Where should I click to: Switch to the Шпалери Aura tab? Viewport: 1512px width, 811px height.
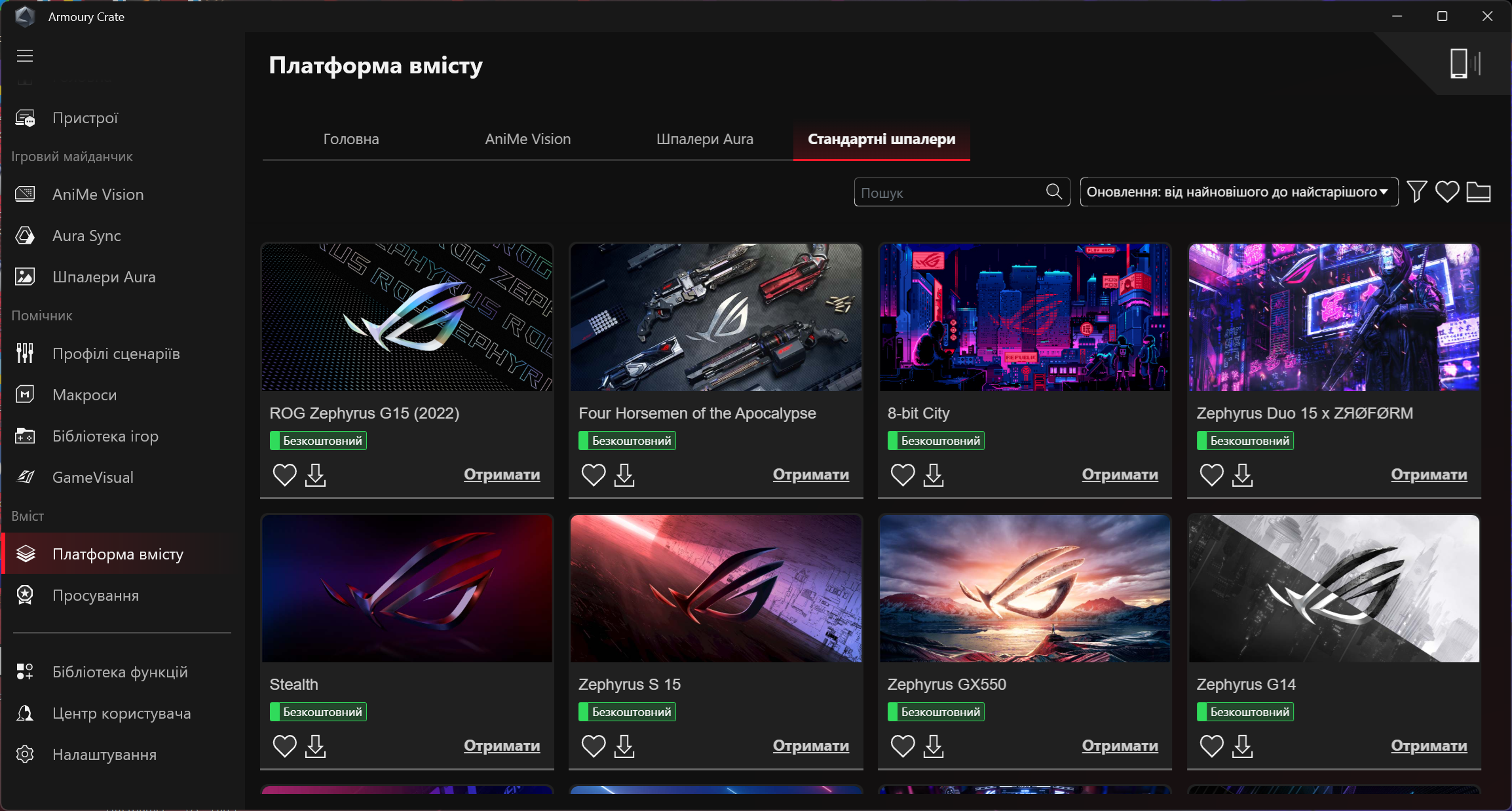pos(704,139)
